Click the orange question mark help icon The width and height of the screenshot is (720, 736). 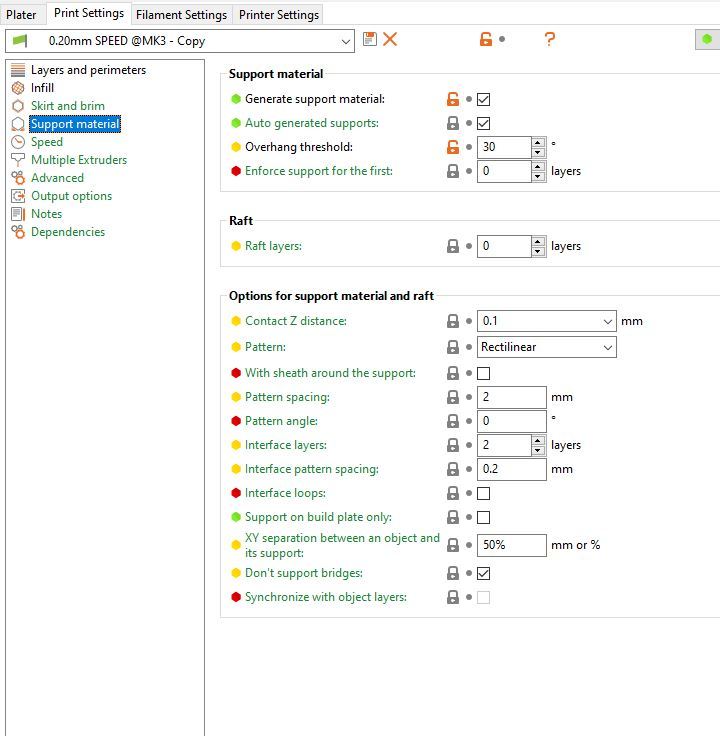click(x=550, y=39)
